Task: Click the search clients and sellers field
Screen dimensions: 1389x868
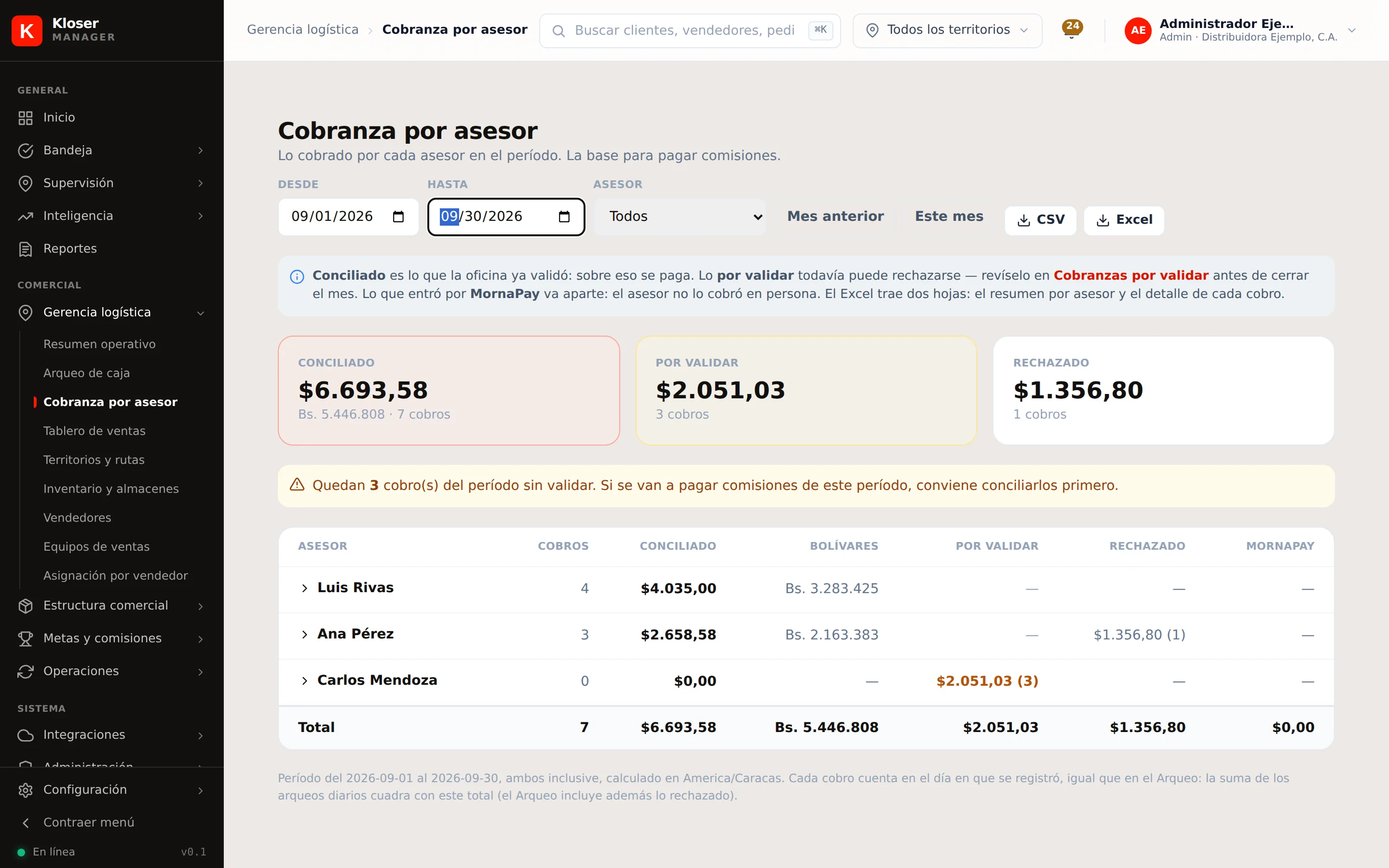Action: [x=690, y=30]
